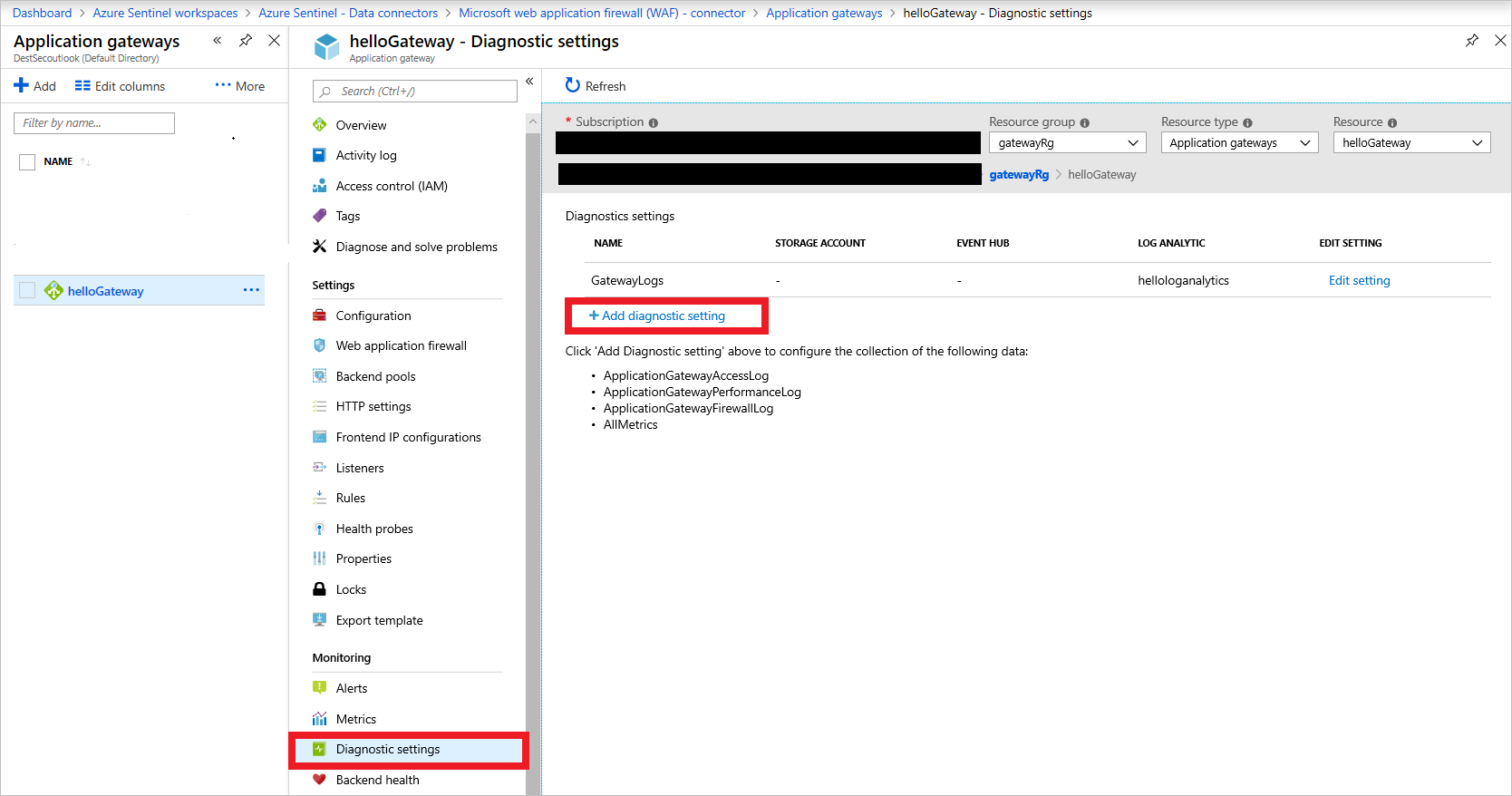1512x796 pixels.
Task: Click Subscription info icon
Action: (654, 122)
